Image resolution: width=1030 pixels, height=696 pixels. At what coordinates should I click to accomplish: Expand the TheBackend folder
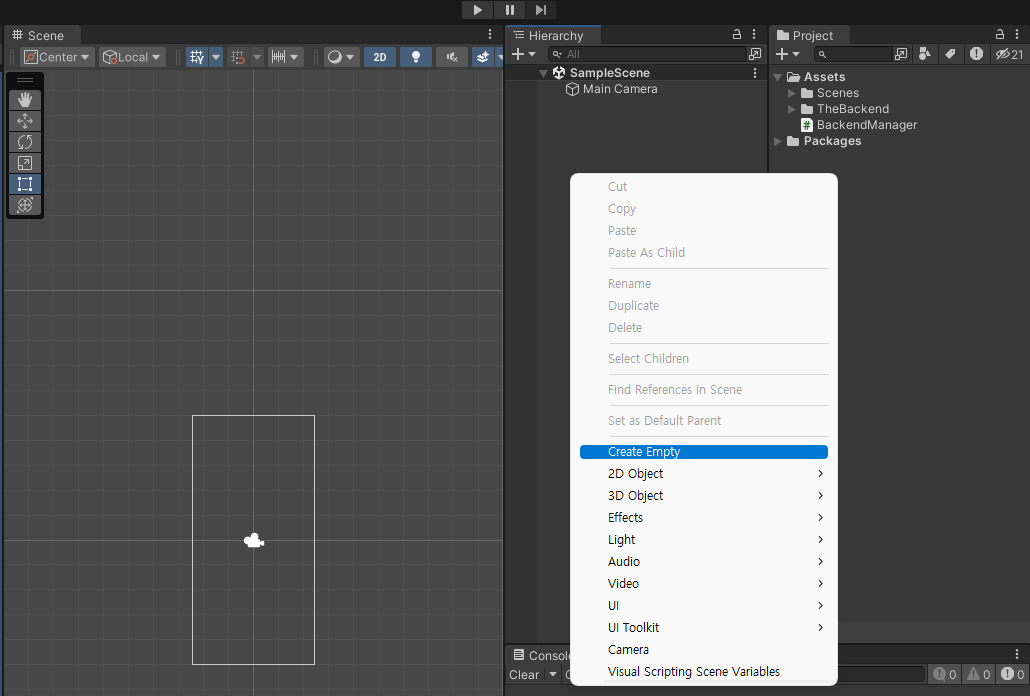(792, 109)
